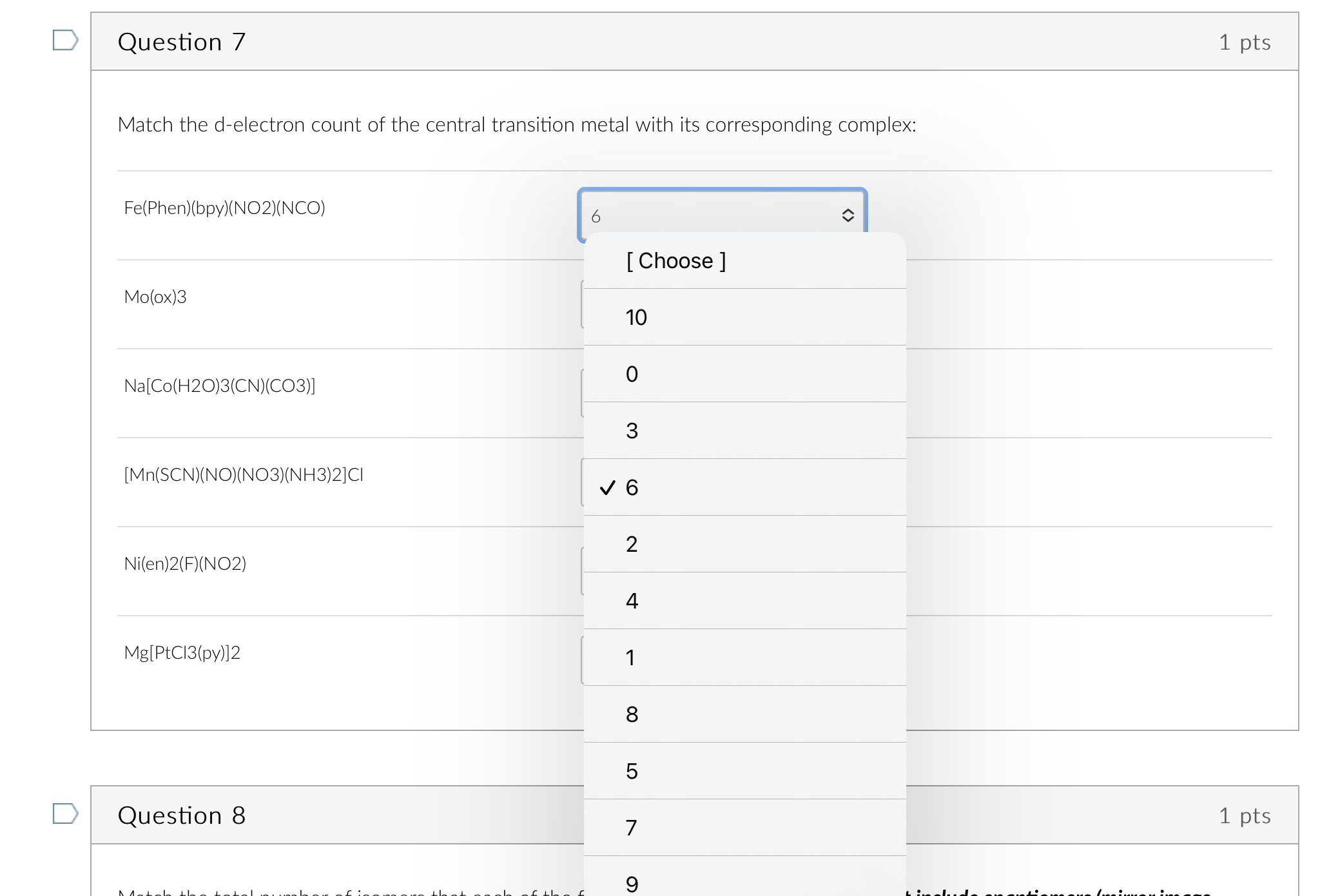Viewport: 1320px width, 896px height.
Task: Pick 1 from the dropdown menu
Action: tap(630, 657)
